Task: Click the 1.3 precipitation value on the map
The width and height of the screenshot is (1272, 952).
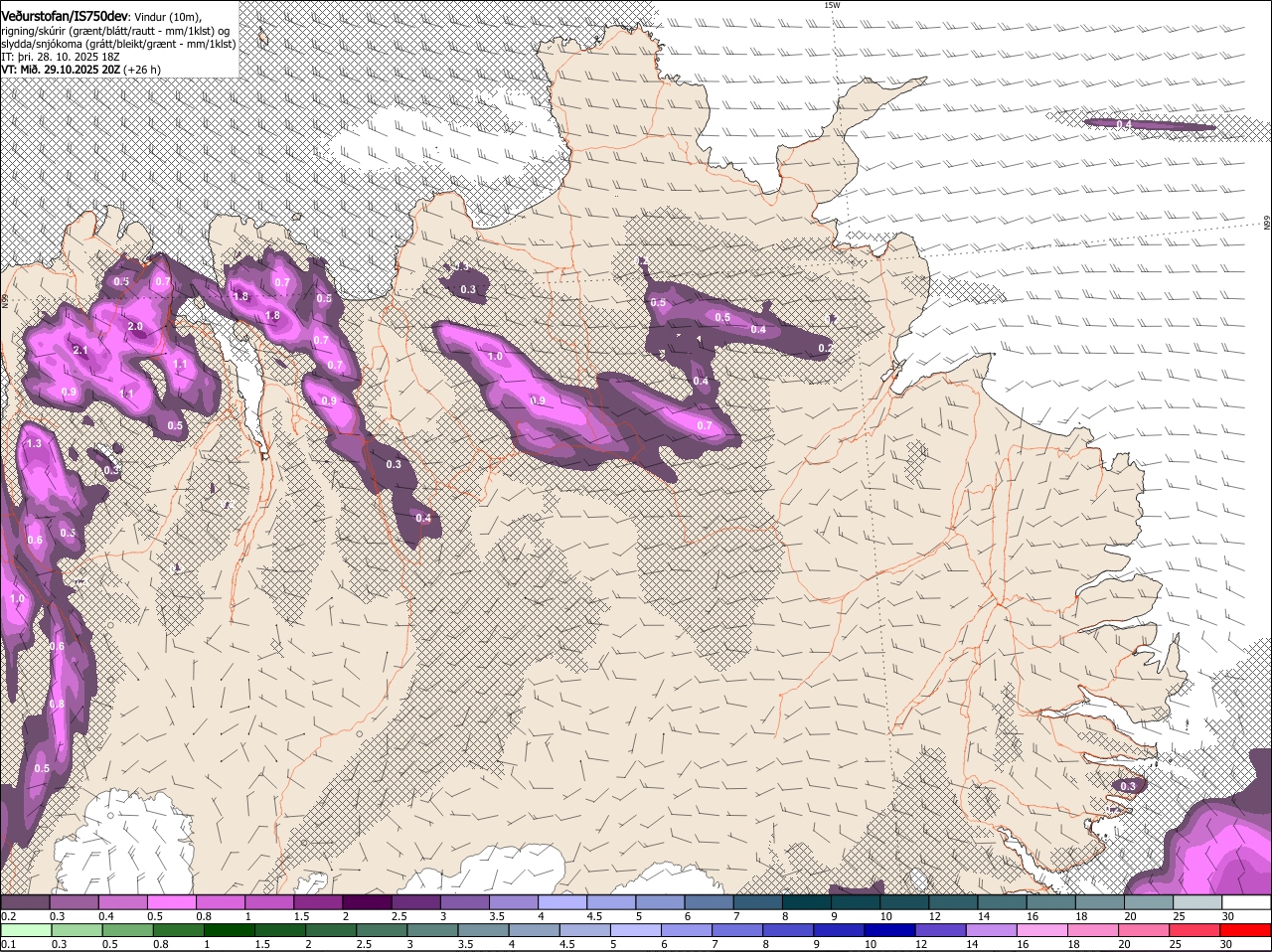Action: (x=35, y=443)
